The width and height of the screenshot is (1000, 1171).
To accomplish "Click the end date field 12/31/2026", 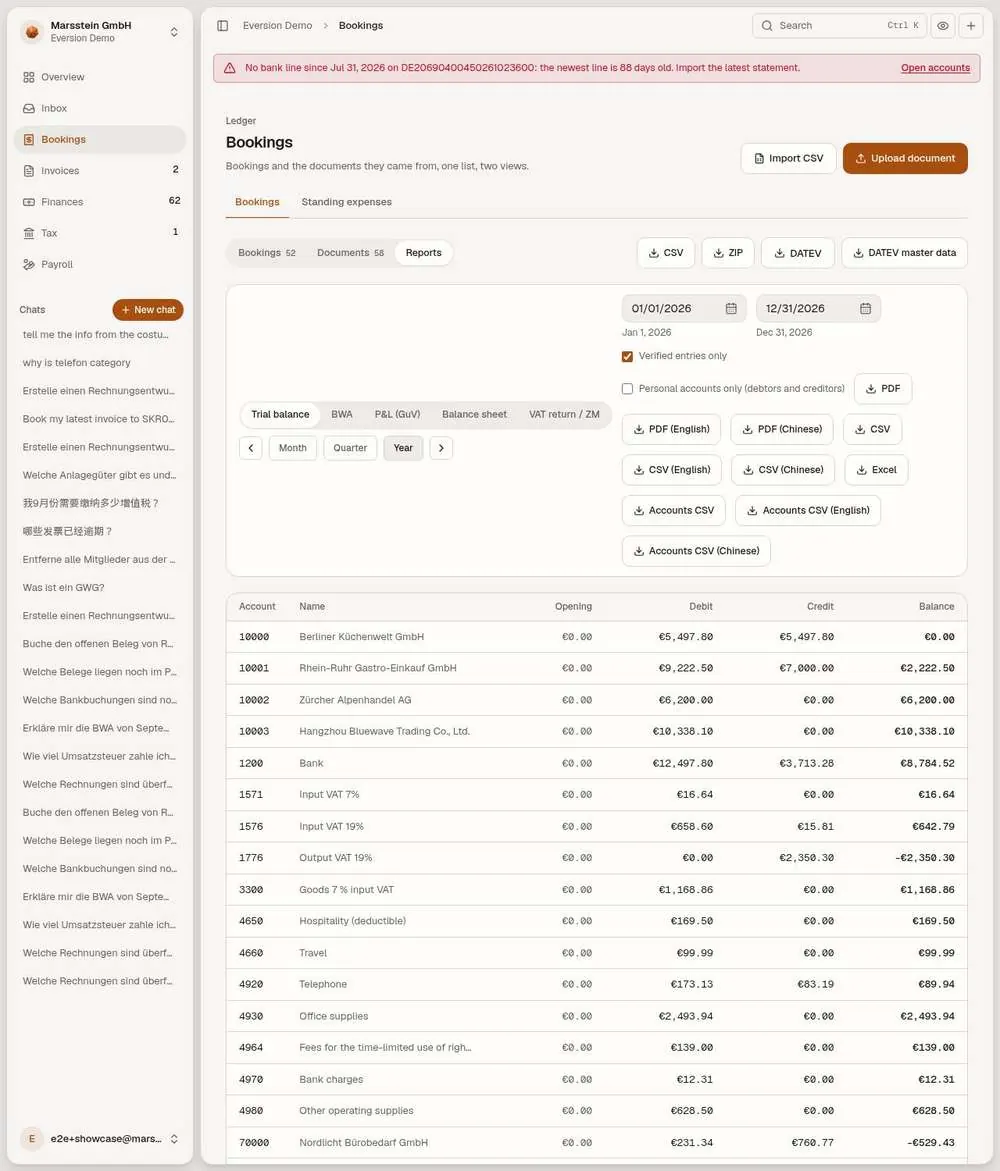I will tap(819, 308).
